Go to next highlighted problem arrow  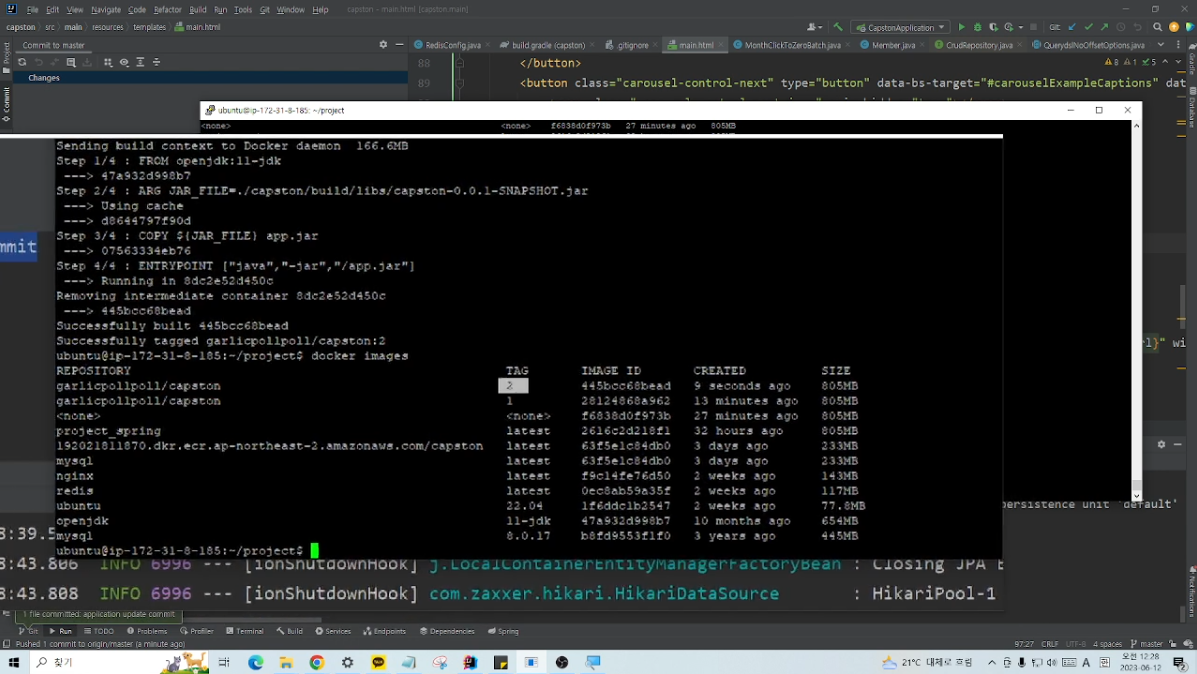(x=1178, y=62)
